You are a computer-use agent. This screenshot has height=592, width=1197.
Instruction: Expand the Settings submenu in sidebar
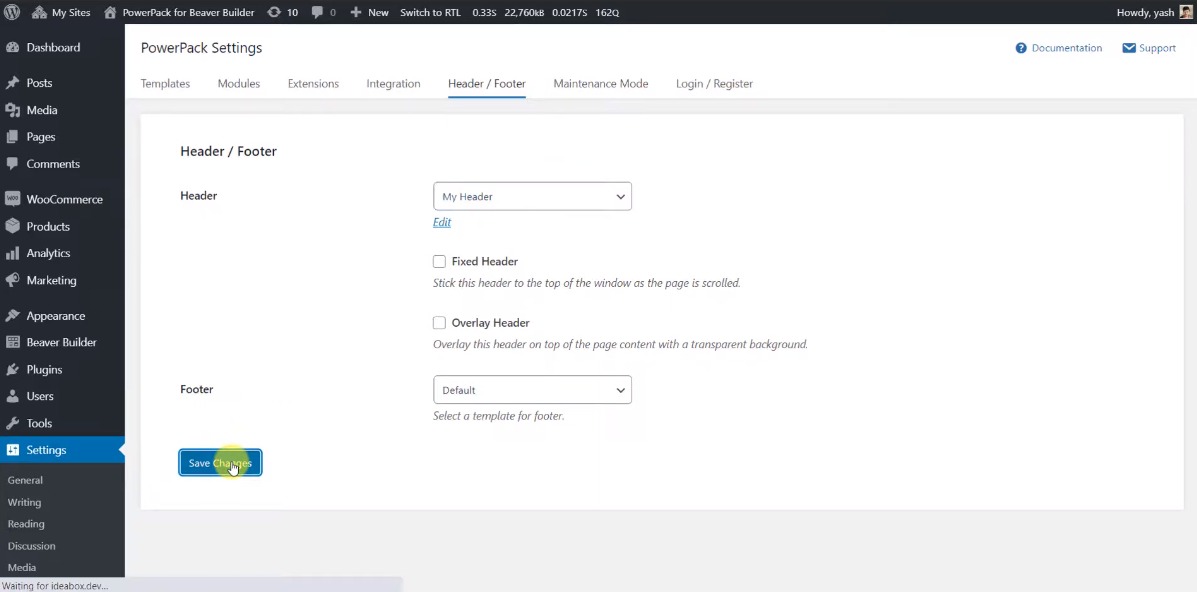pyautogui.click(x=44, y=449)
